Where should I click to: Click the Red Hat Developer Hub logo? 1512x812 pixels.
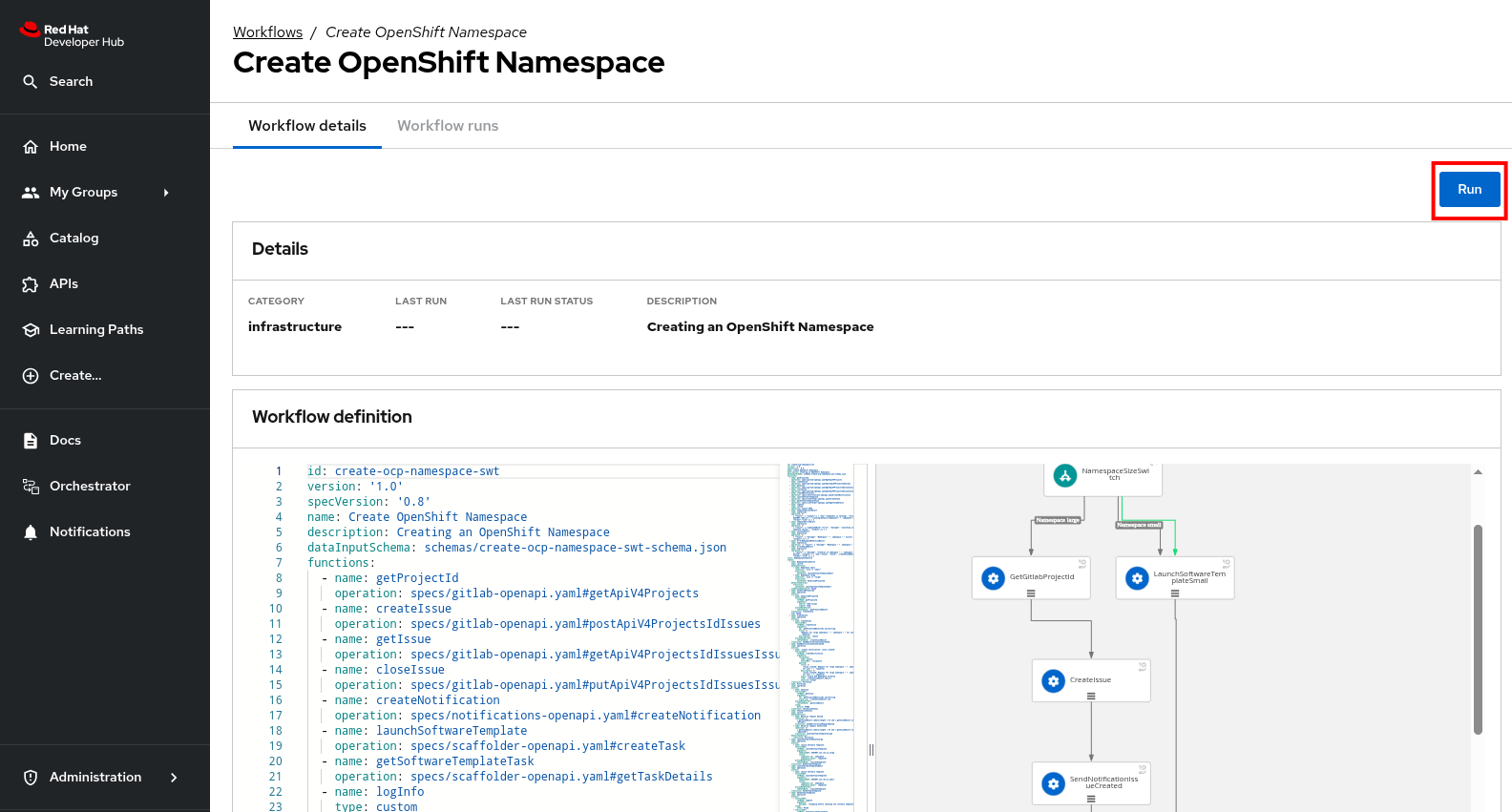click(72, 35)
